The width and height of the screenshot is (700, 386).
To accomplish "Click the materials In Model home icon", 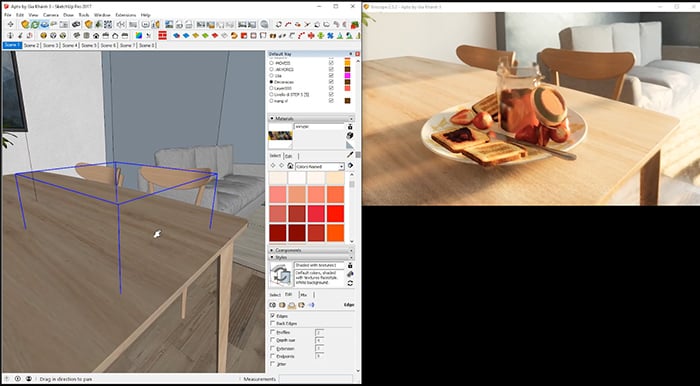I will tap(290, 166).
